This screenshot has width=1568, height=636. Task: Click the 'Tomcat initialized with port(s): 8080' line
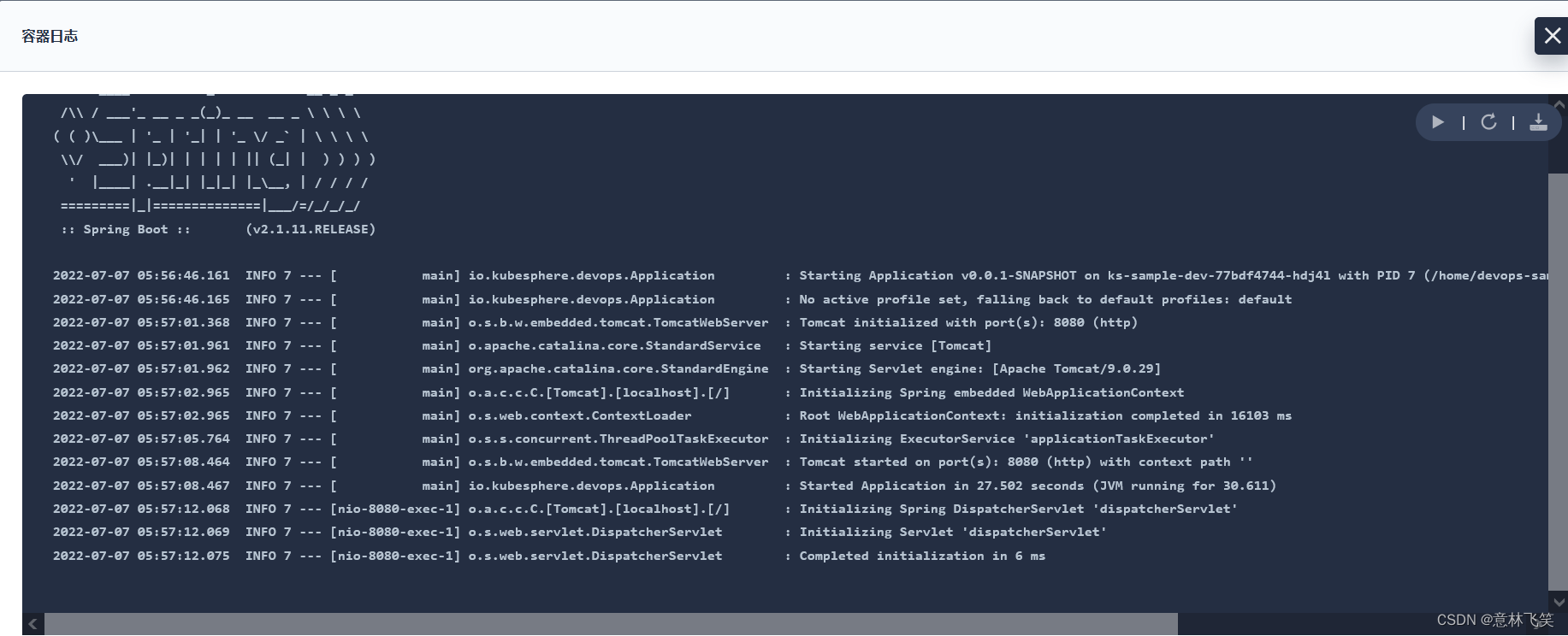(595, 322)
